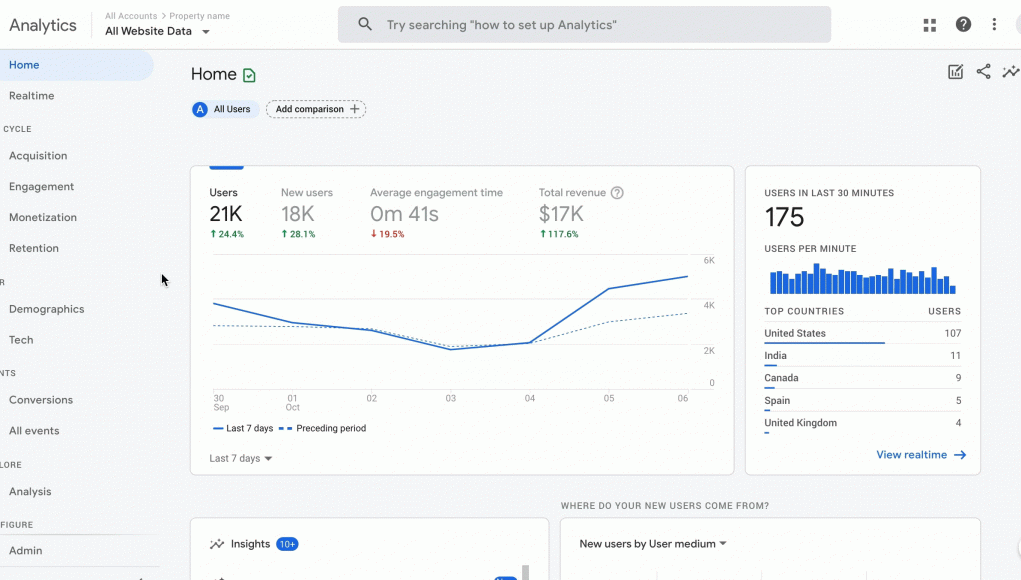1021x580 pixels.
Task: Open the Monetization sidebar section
Action: point(43,217)
